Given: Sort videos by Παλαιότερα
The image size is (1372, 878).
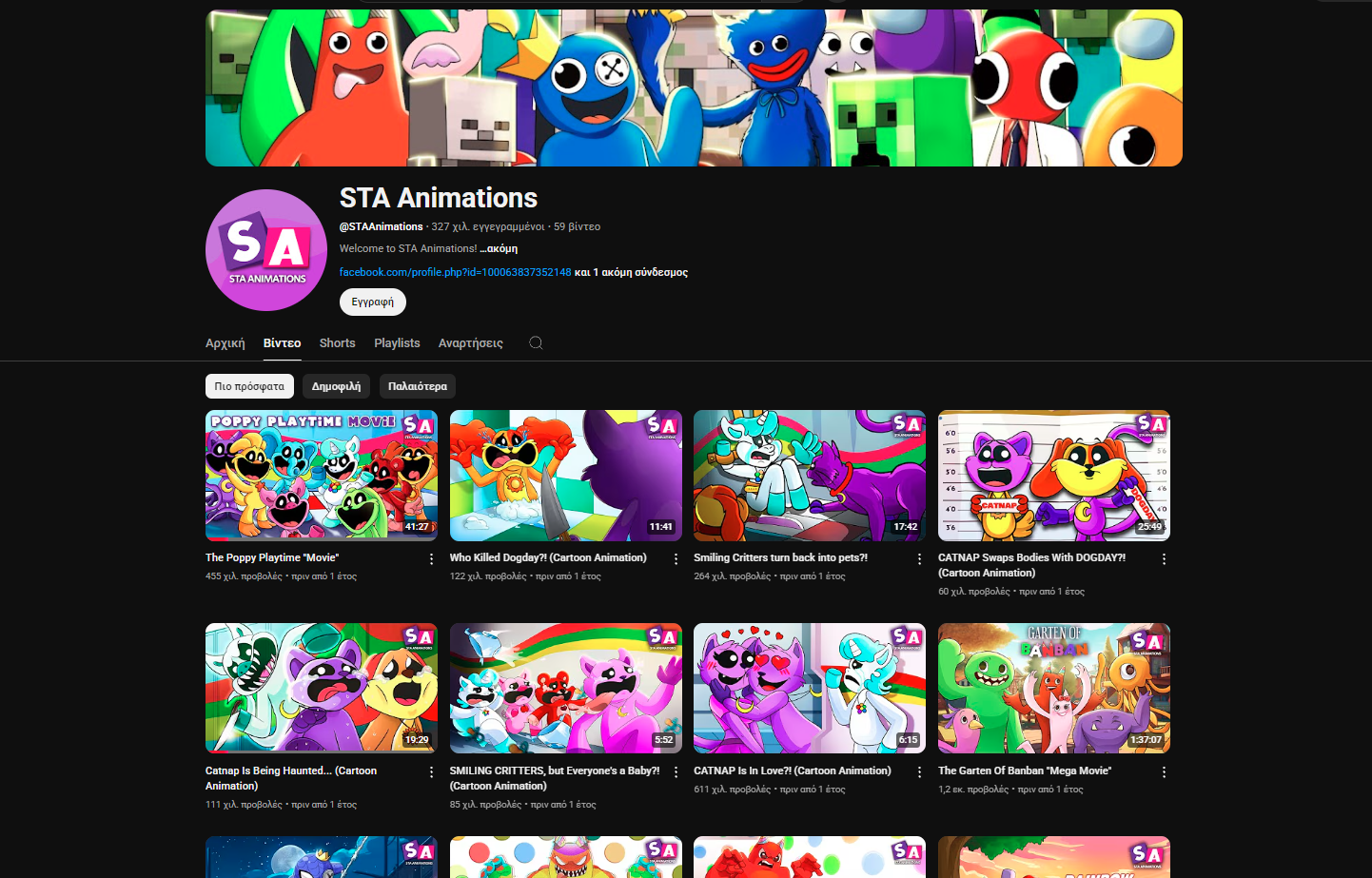Looking at the screenshot, I should (x=418, y=386).
